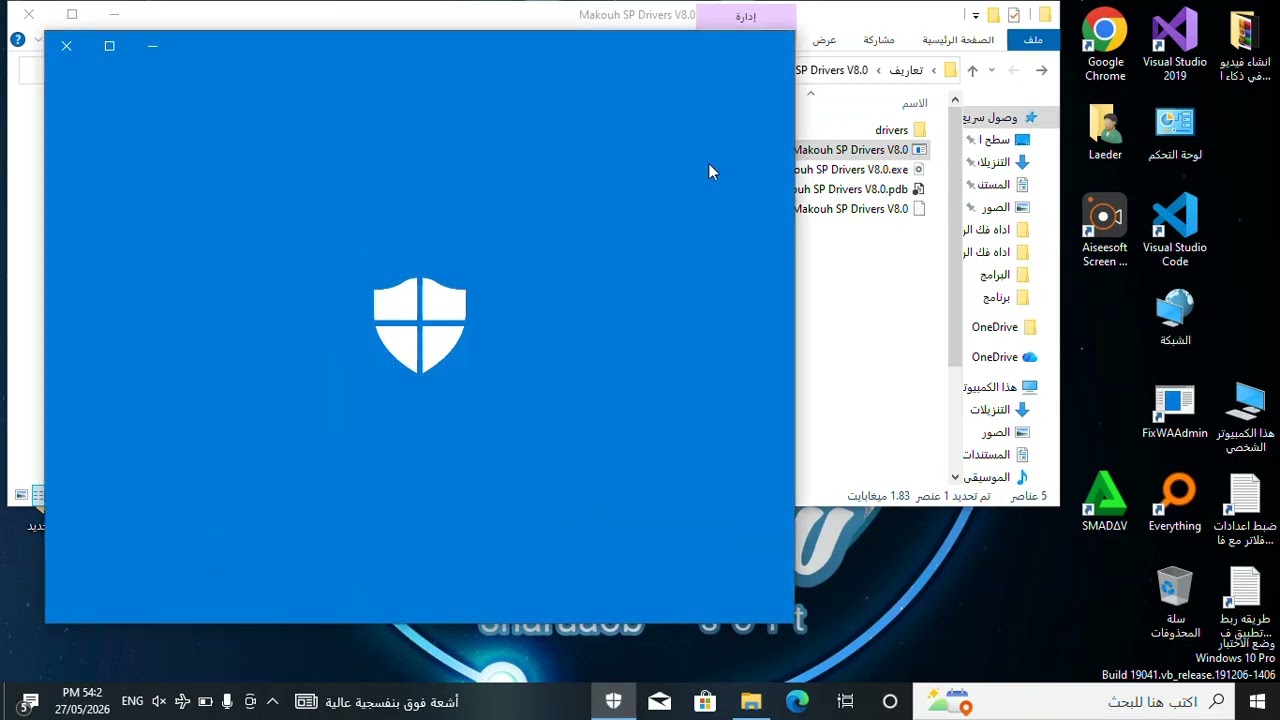Expand breadcrumb chevron after تعاريف
The image size is (1280, 720).
point(879,70)
